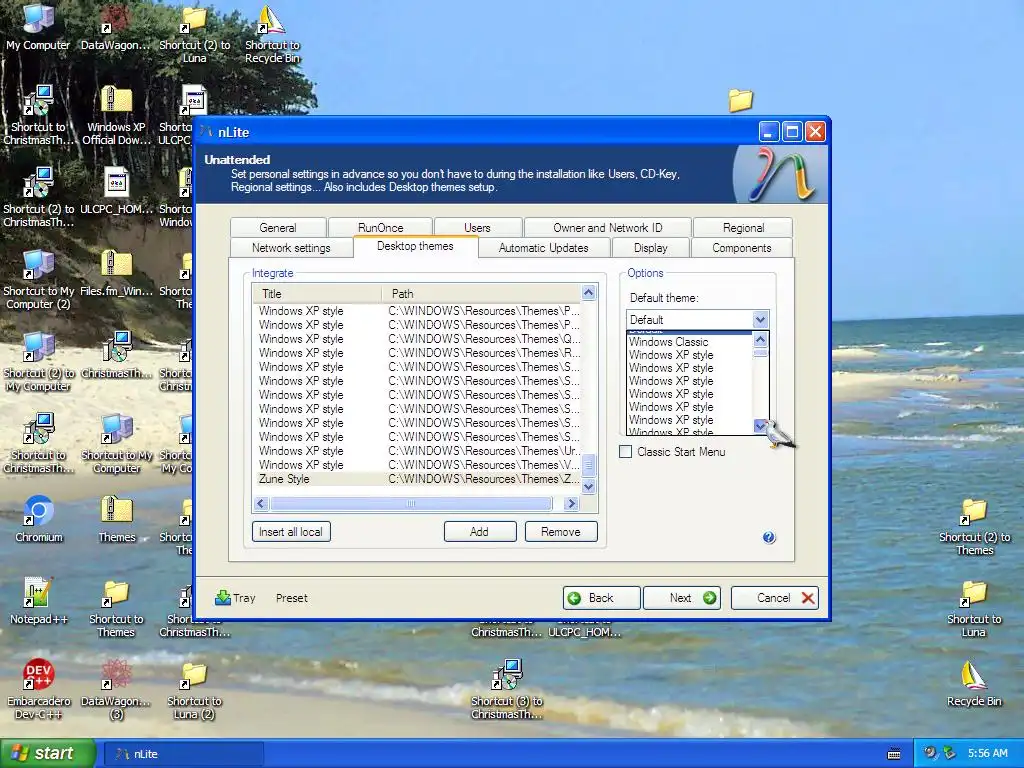The image size is (1024, 768).
Task: Click the Remove button
Action: [x=561, y=532]
